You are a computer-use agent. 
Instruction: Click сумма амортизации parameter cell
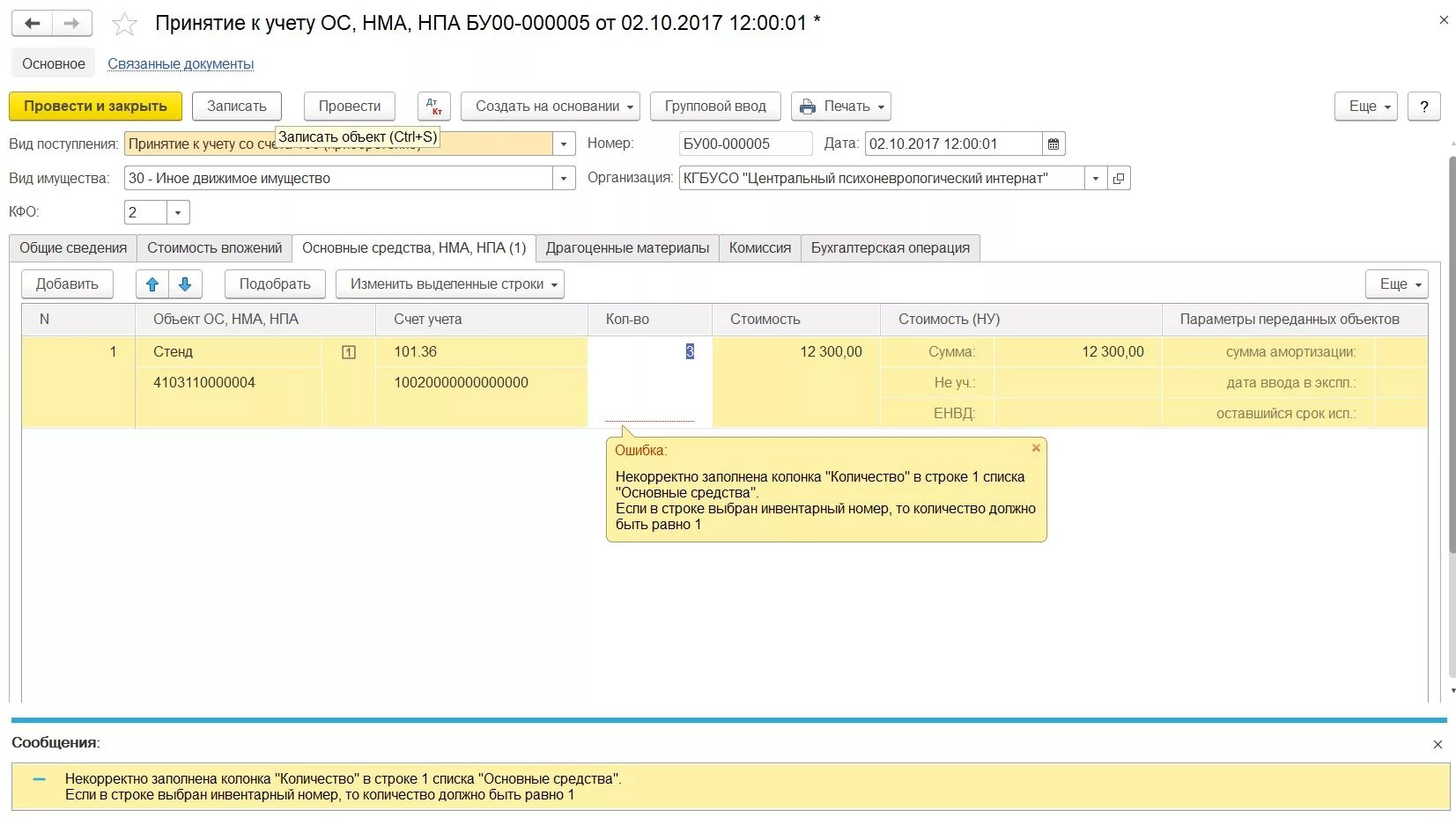pyautogui.click(x=1268, y=352)
